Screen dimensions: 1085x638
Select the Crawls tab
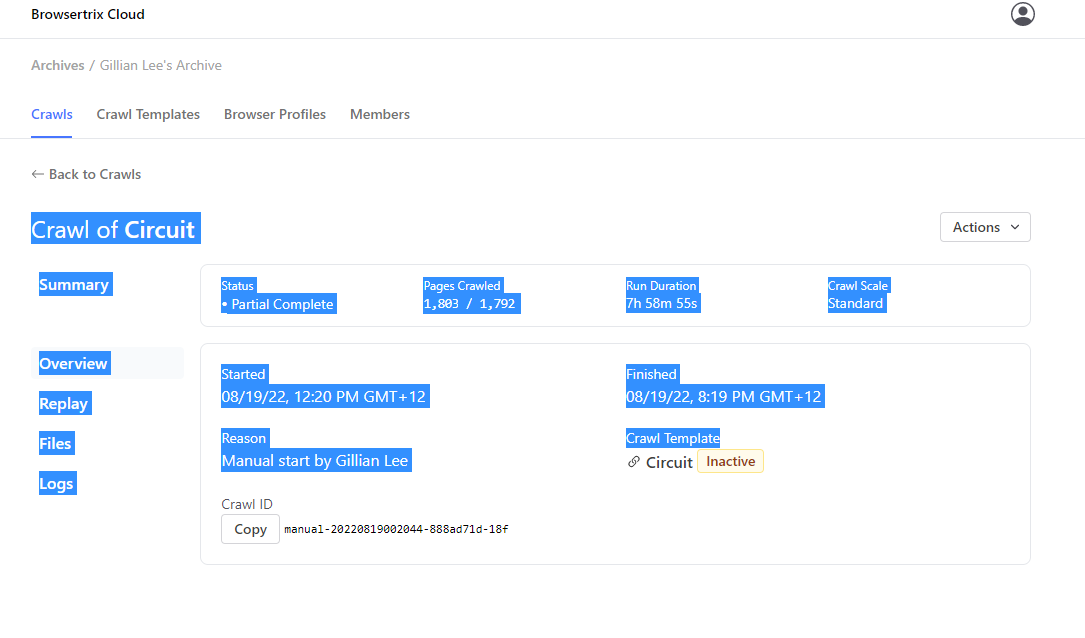(x=51, y=114)
